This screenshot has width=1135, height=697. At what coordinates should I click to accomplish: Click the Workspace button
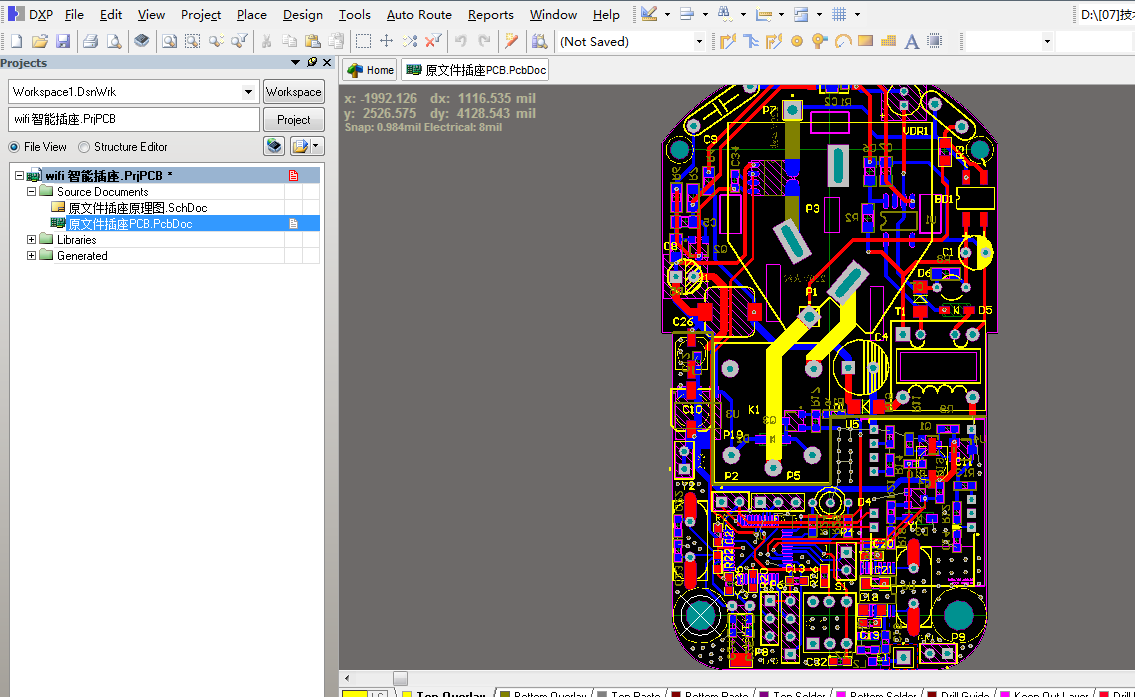293,92
